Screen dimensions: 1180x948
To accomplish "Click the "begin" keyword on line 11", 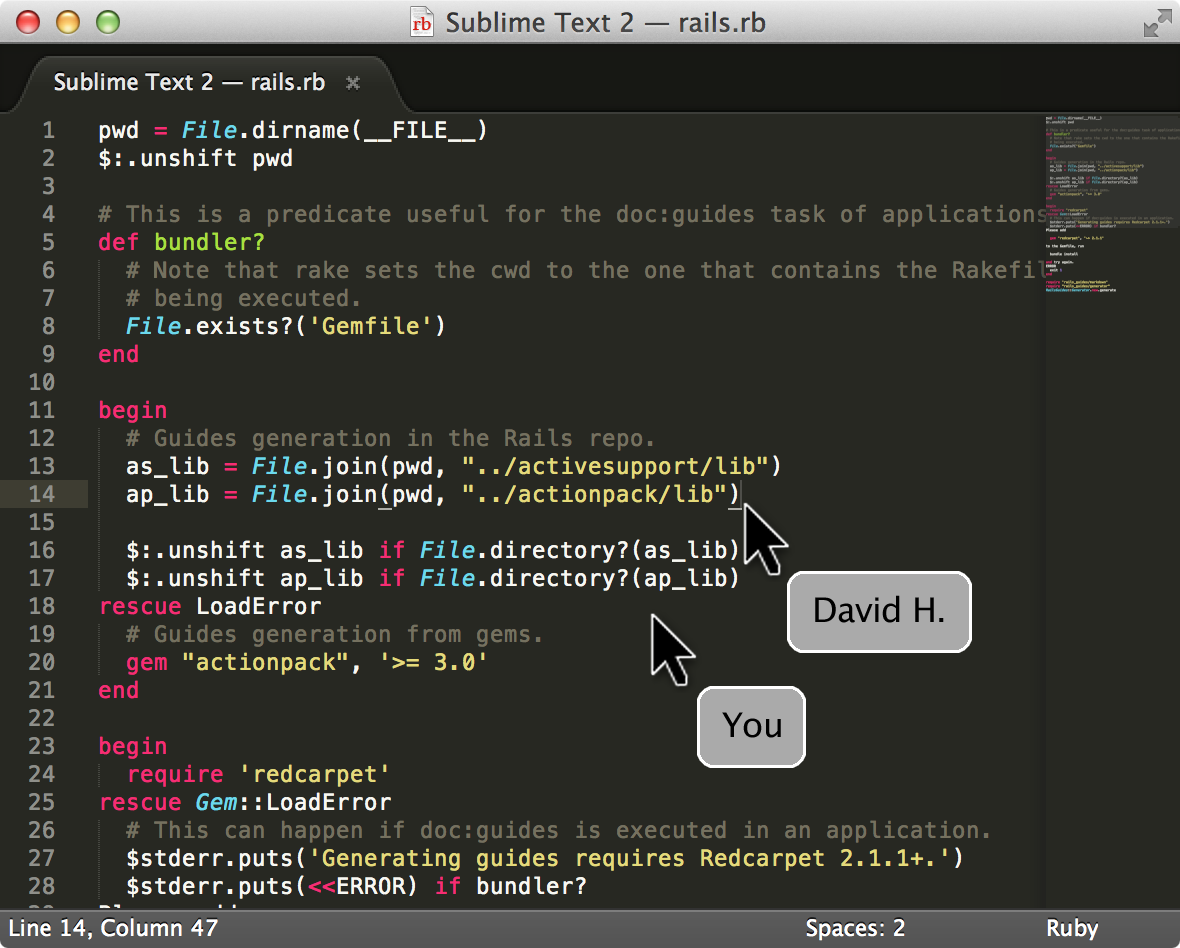I will click(x=132, y=411).
